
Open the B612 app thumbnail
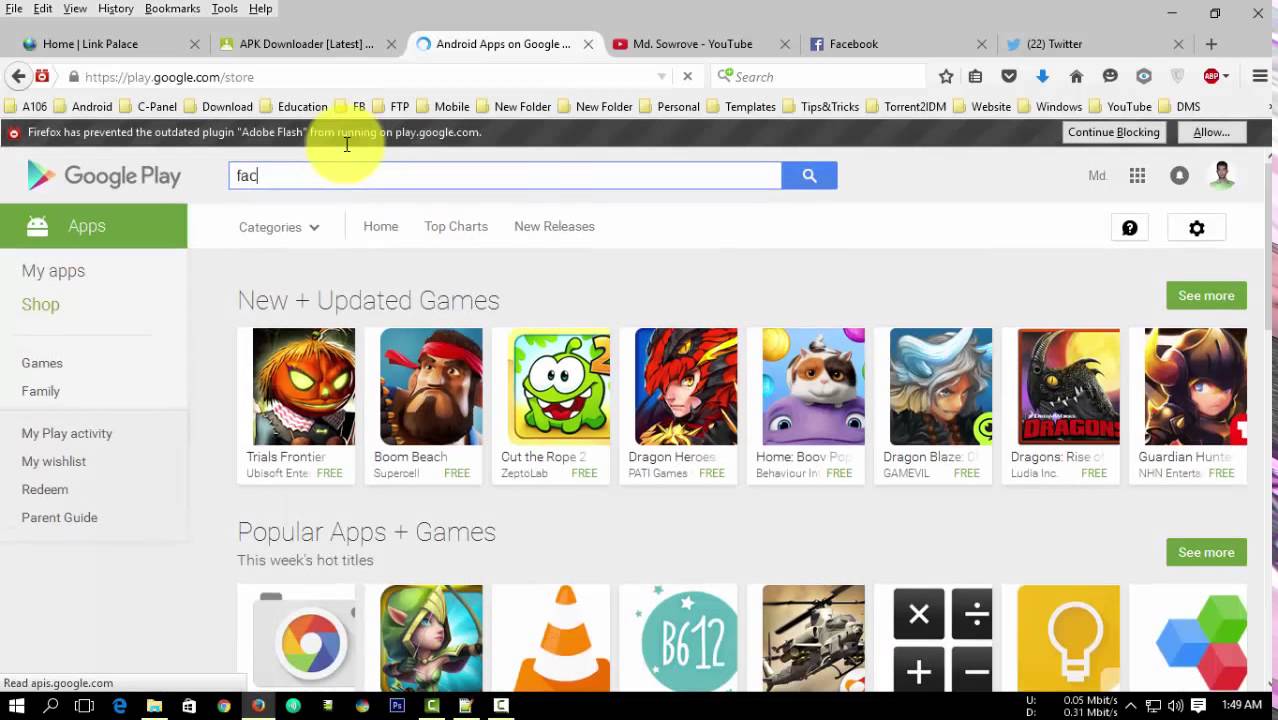686,637
